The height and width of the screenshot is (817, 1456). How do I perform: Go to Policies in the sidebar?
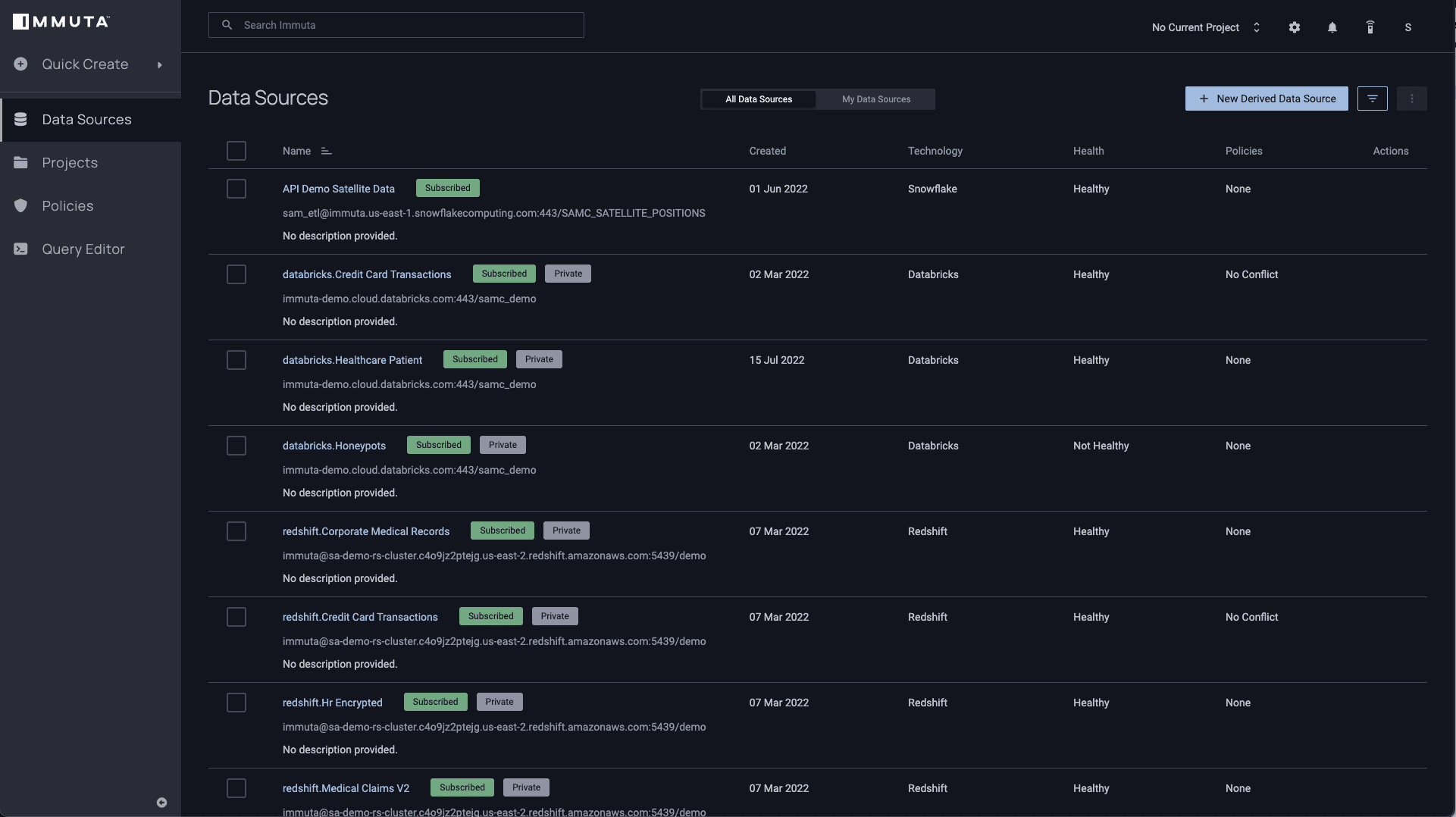[67, 206]
